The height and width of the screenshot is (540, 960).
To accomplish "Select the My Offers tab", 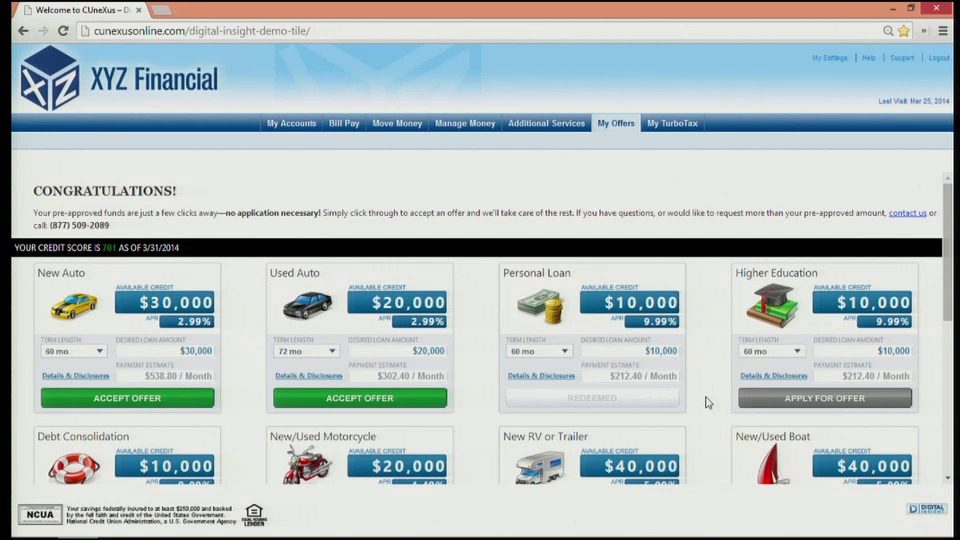I will (616, 123).
